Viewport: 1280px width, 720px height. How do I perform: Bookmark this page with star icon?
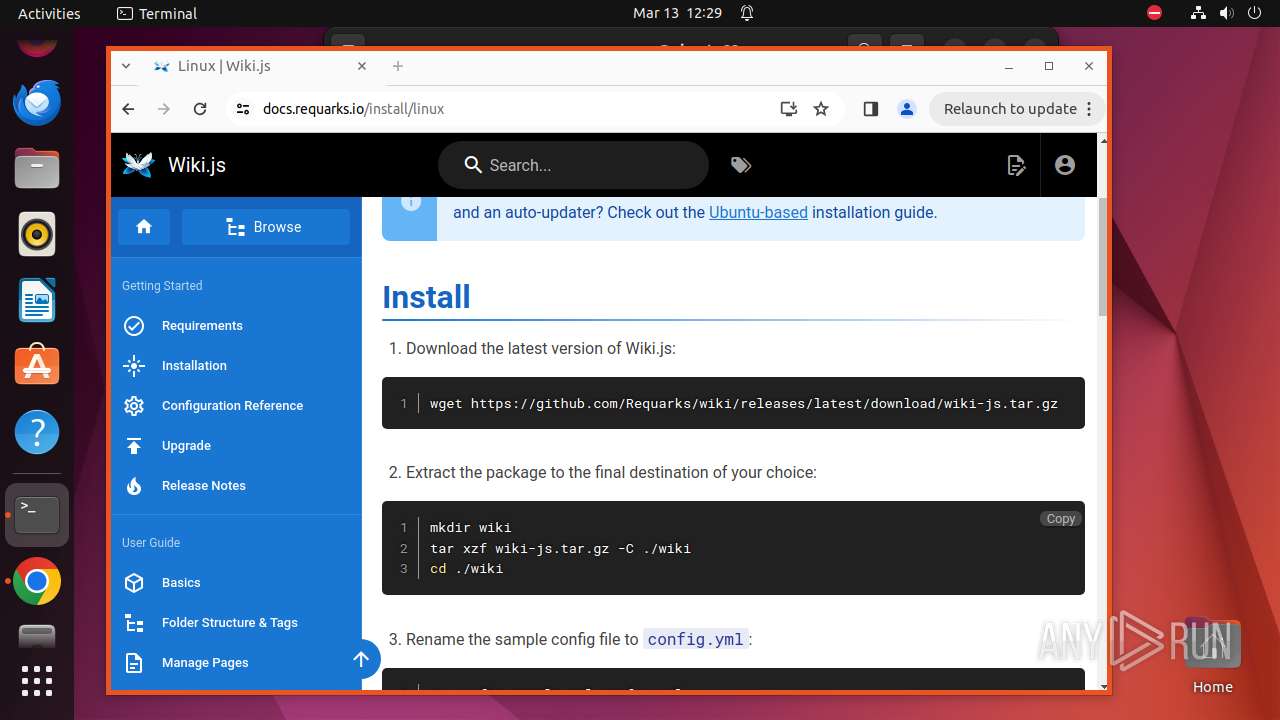821,109
